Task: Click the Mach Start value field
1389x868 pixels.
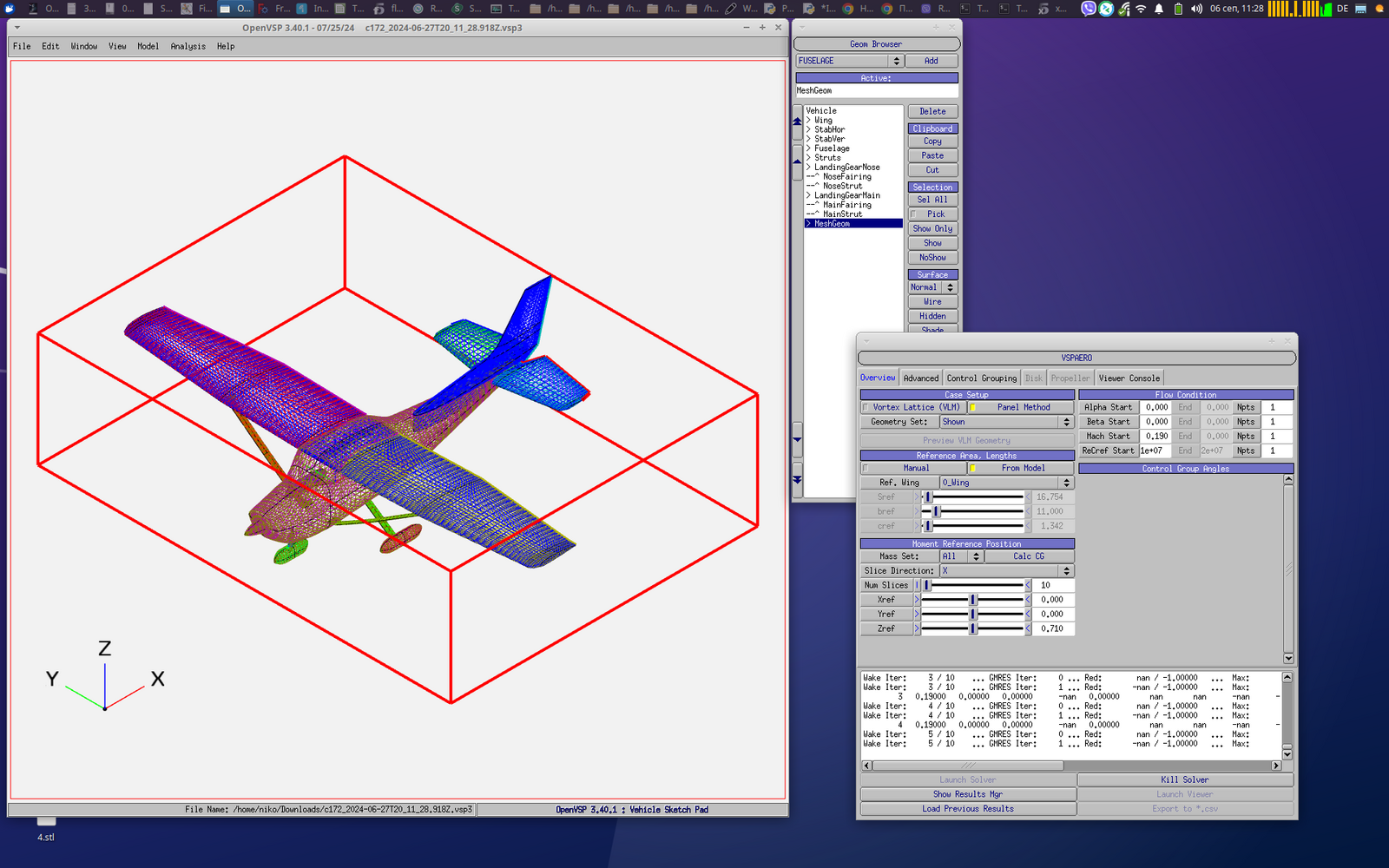Action: (1156, 437)
